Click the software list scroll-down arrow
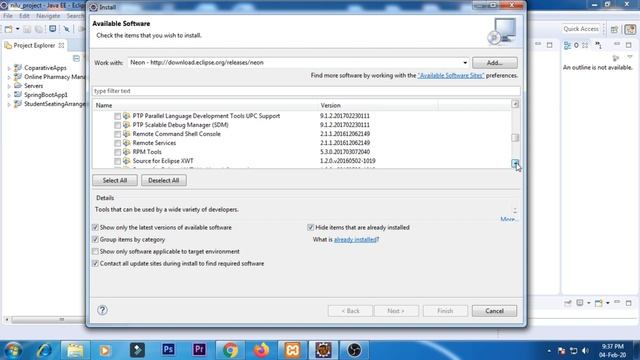 (x=515, y=163)
